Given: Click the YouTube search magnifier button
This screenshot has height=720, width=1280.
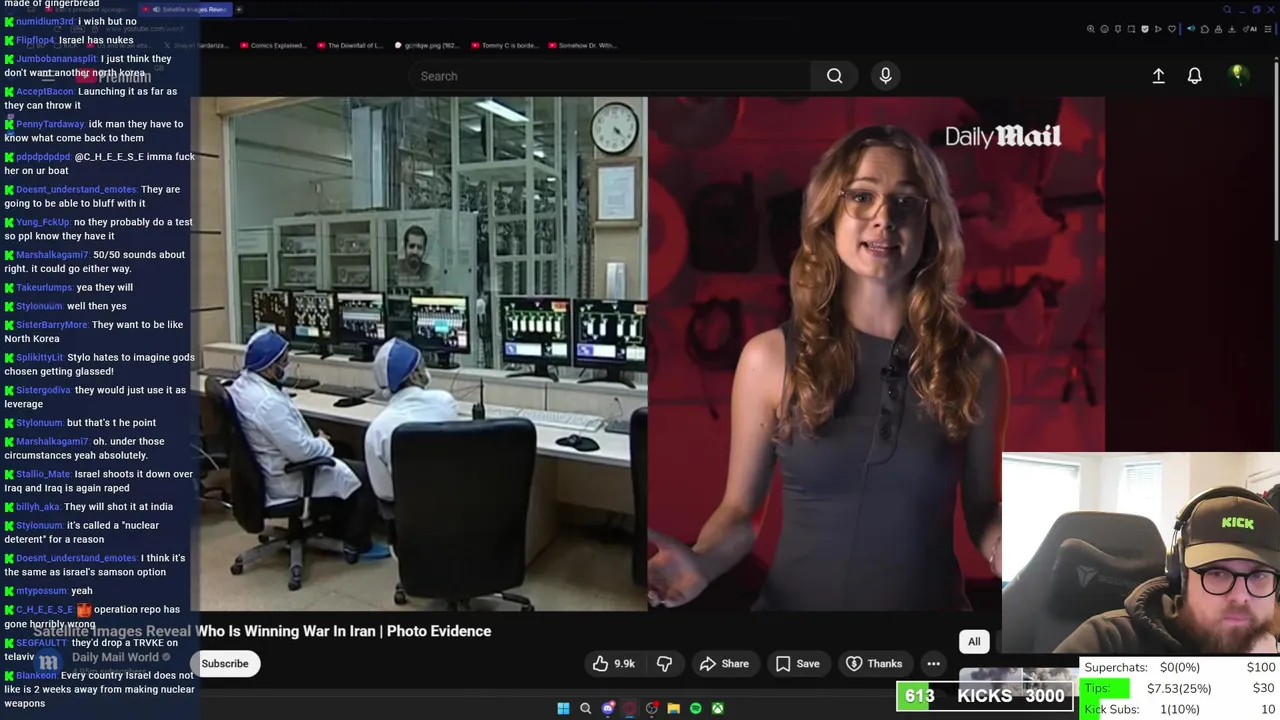Looking at the screenshot, I should click(834, 76).
